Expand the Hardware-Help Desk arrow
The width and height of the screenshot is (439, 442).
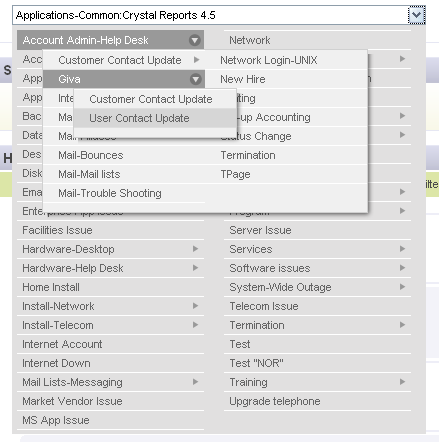(196, 268)
